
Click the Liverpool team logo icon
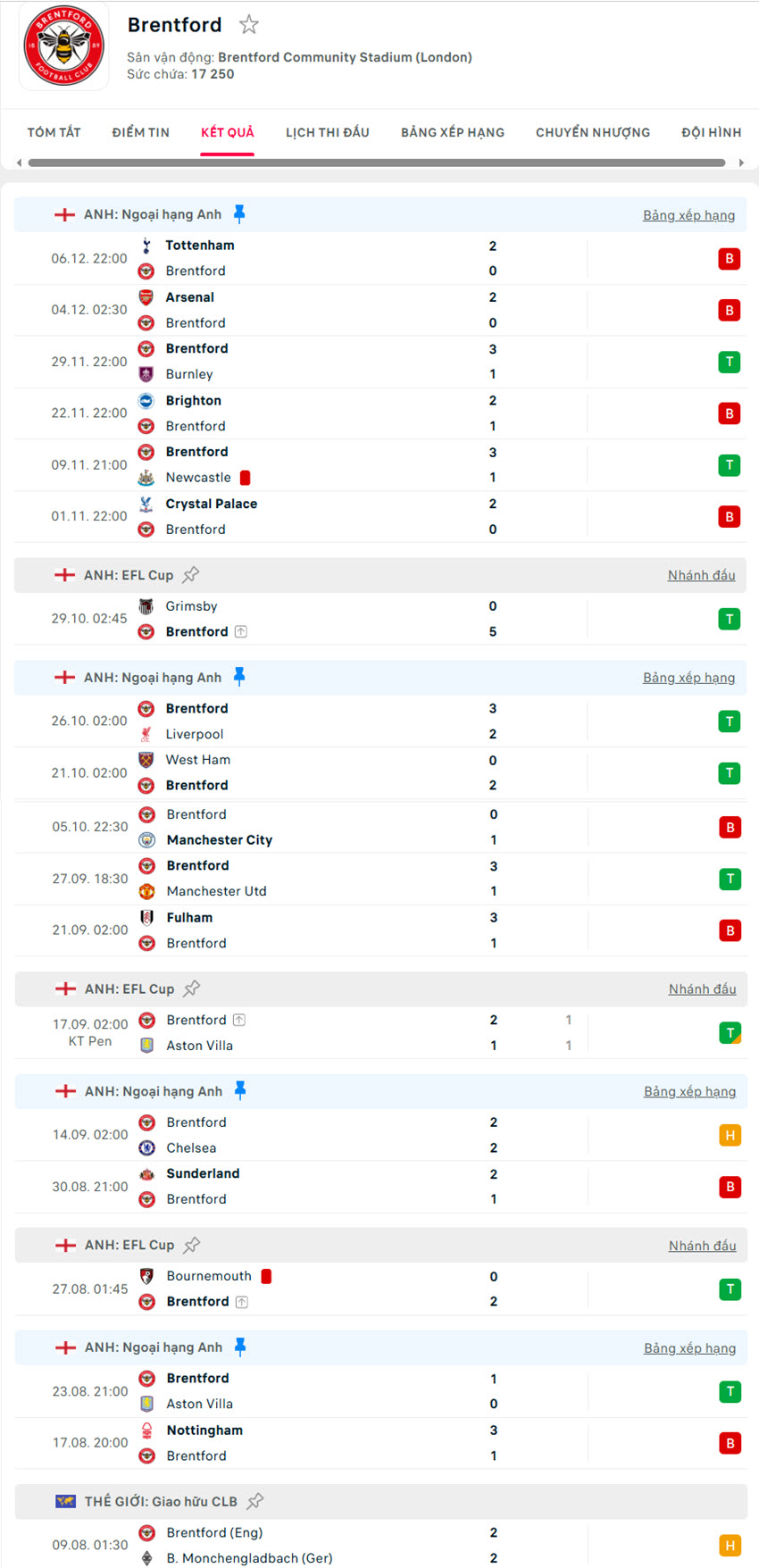click(x=146, y=733)
